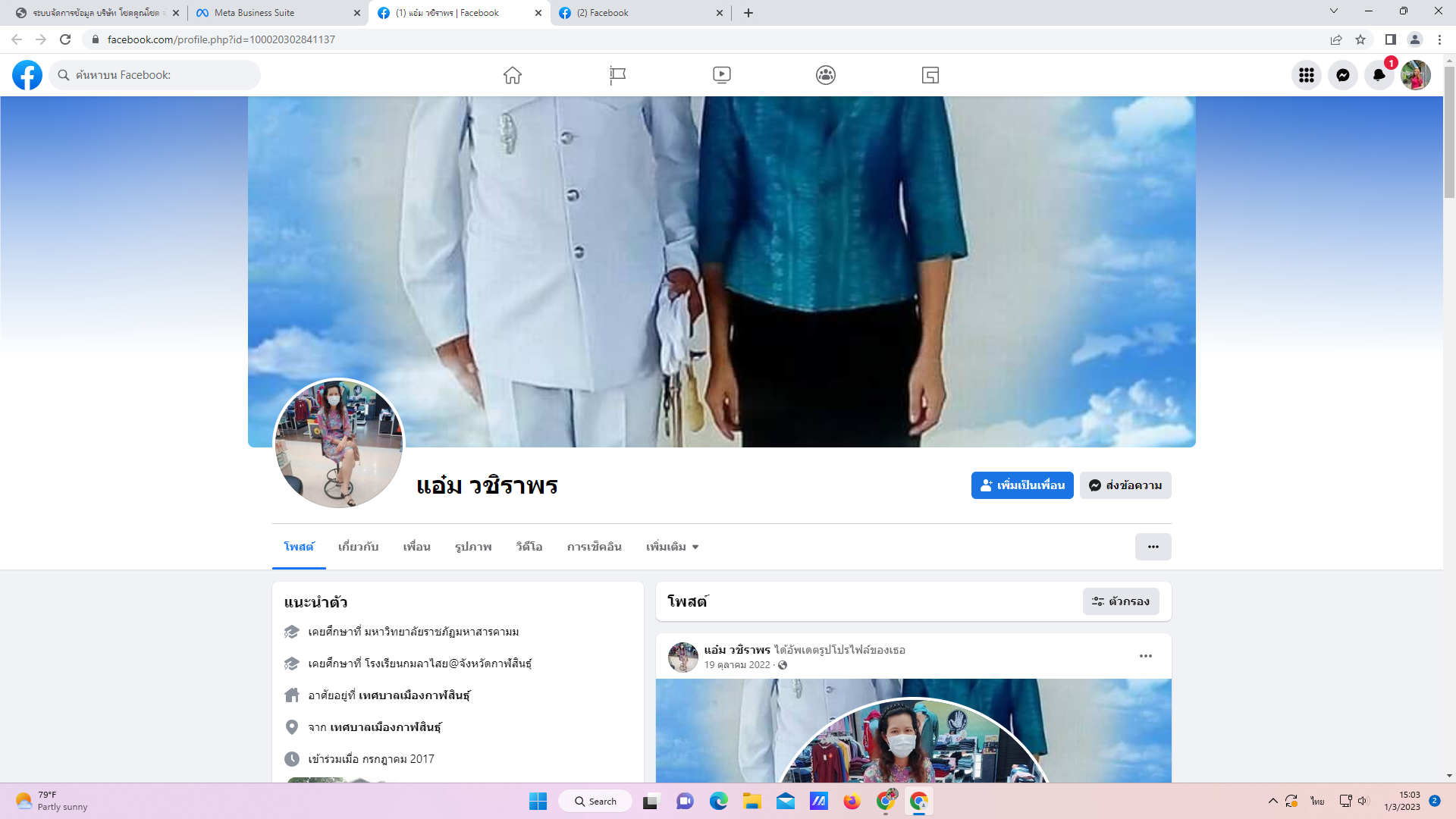Click the เพิ่มเป็นเพื่อน add friend button
The width and height of the screenshot is (1456, 819).
[x=1022, y=485]
